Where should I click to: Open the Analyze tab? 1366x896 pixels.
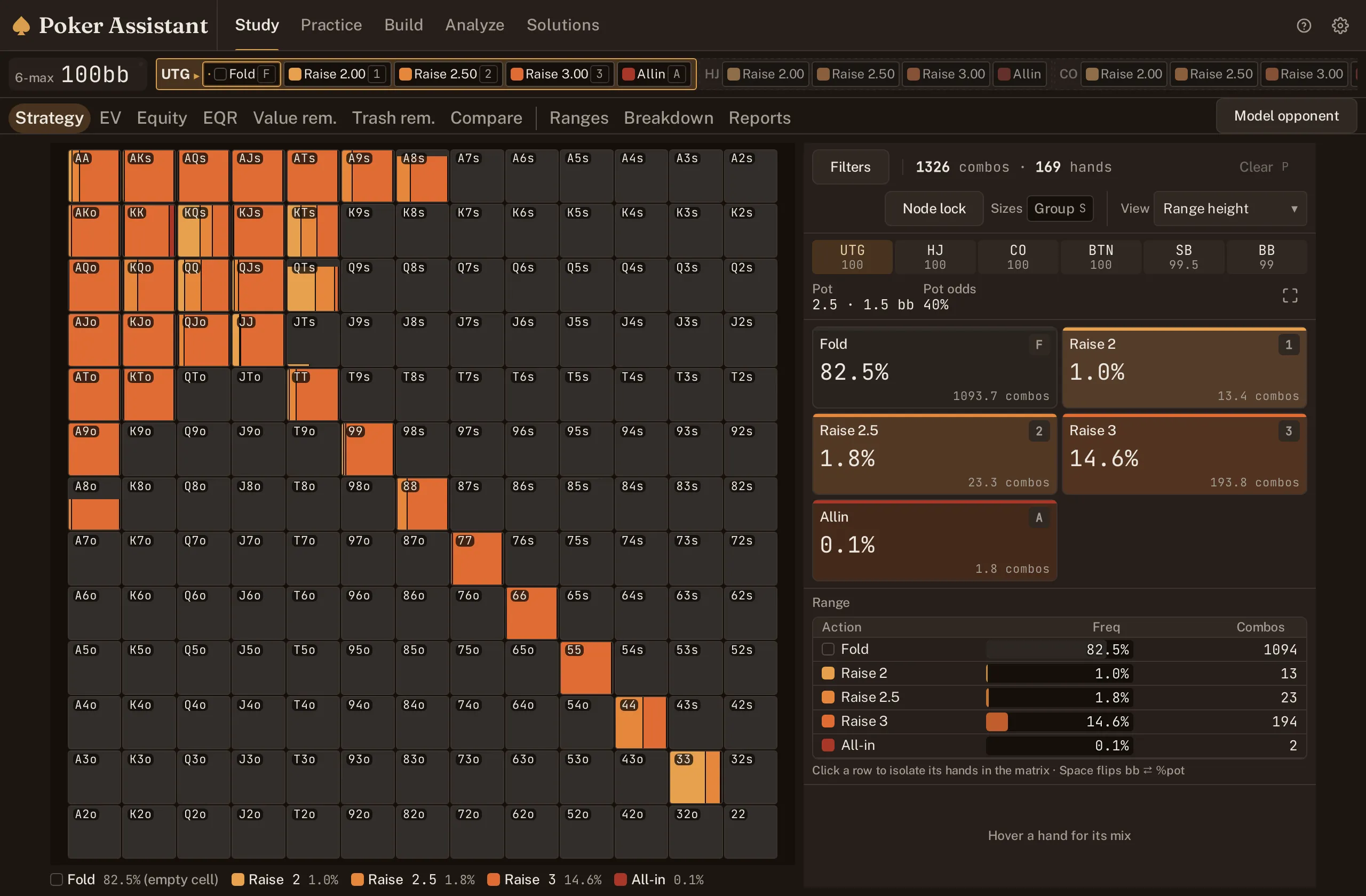[475, 25]
